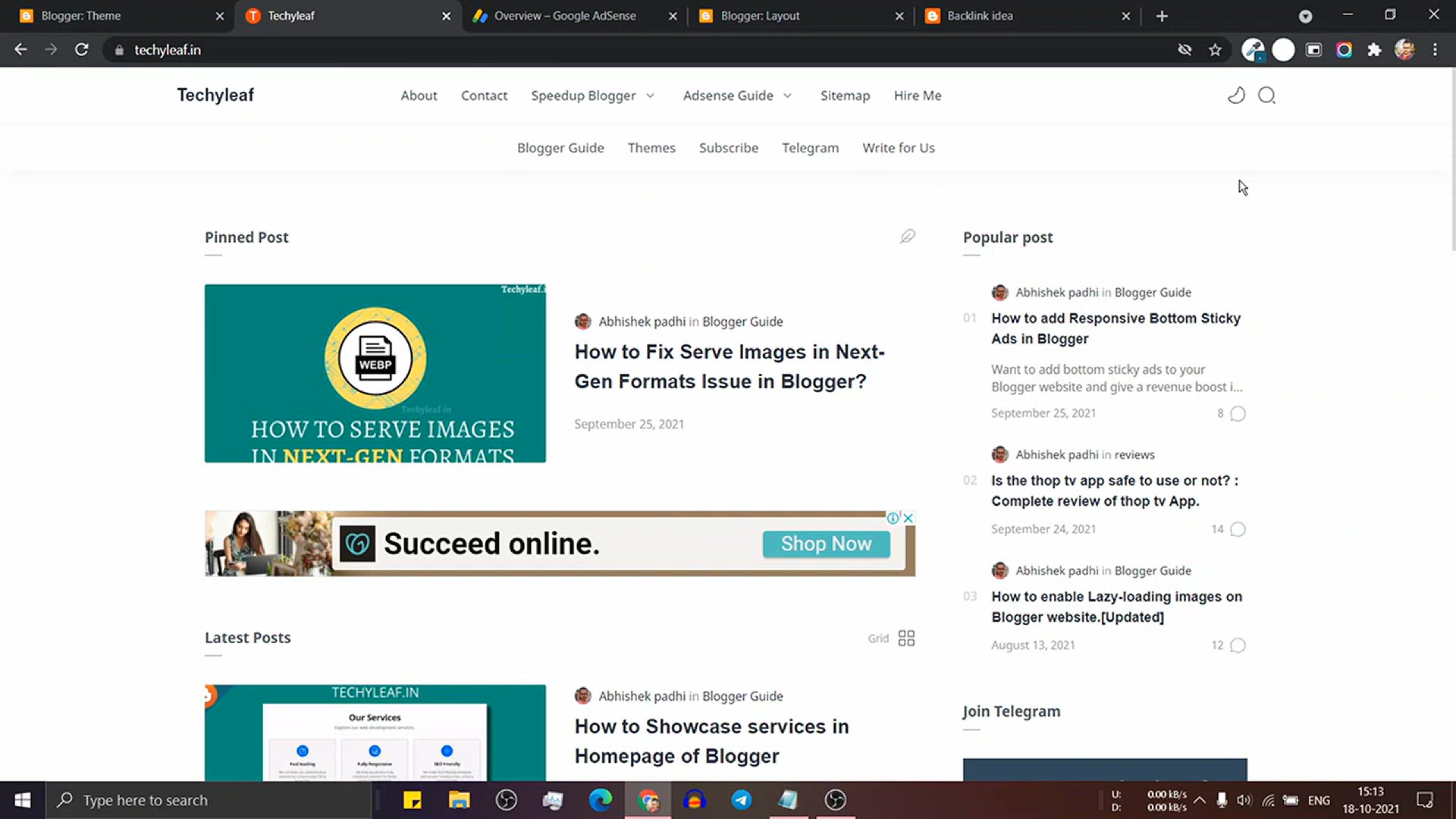Open the Chrome tab search dropdown arrow
The image size is (1456, 819).
pos(1305,16)
